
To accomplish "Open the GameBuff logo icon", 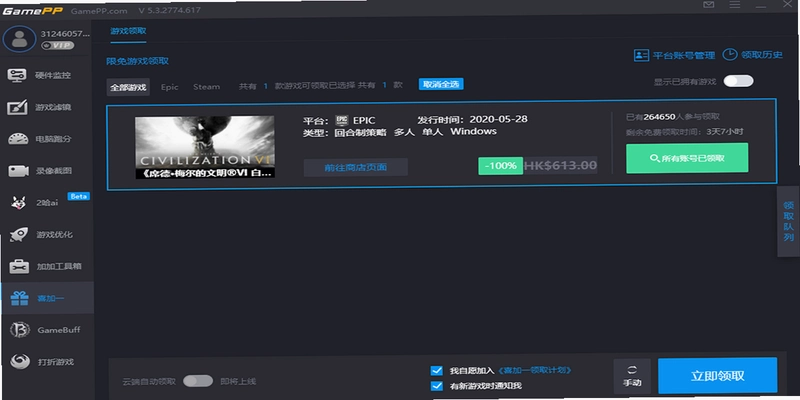I will (x=19, y=330).
